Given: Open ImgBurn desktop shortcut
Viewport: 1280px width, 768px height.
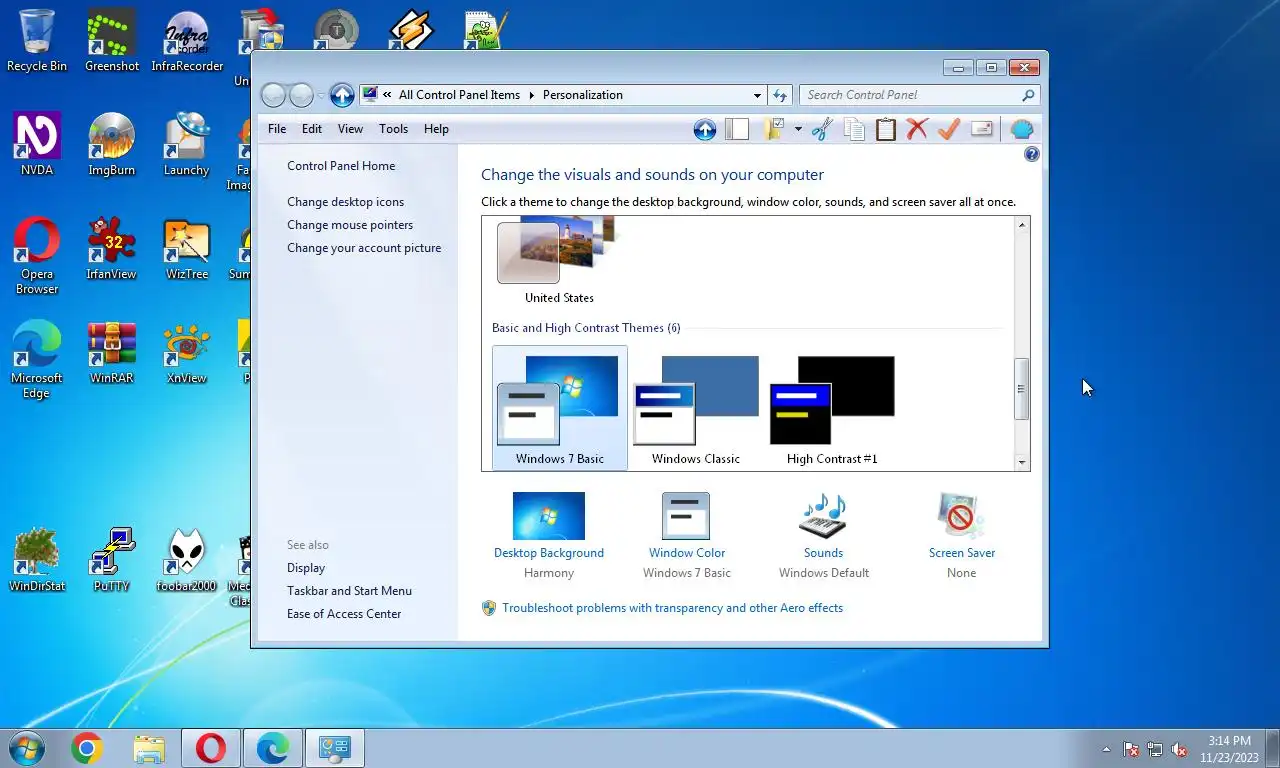Looking at the screenshot, I should (x=112, y=145).
